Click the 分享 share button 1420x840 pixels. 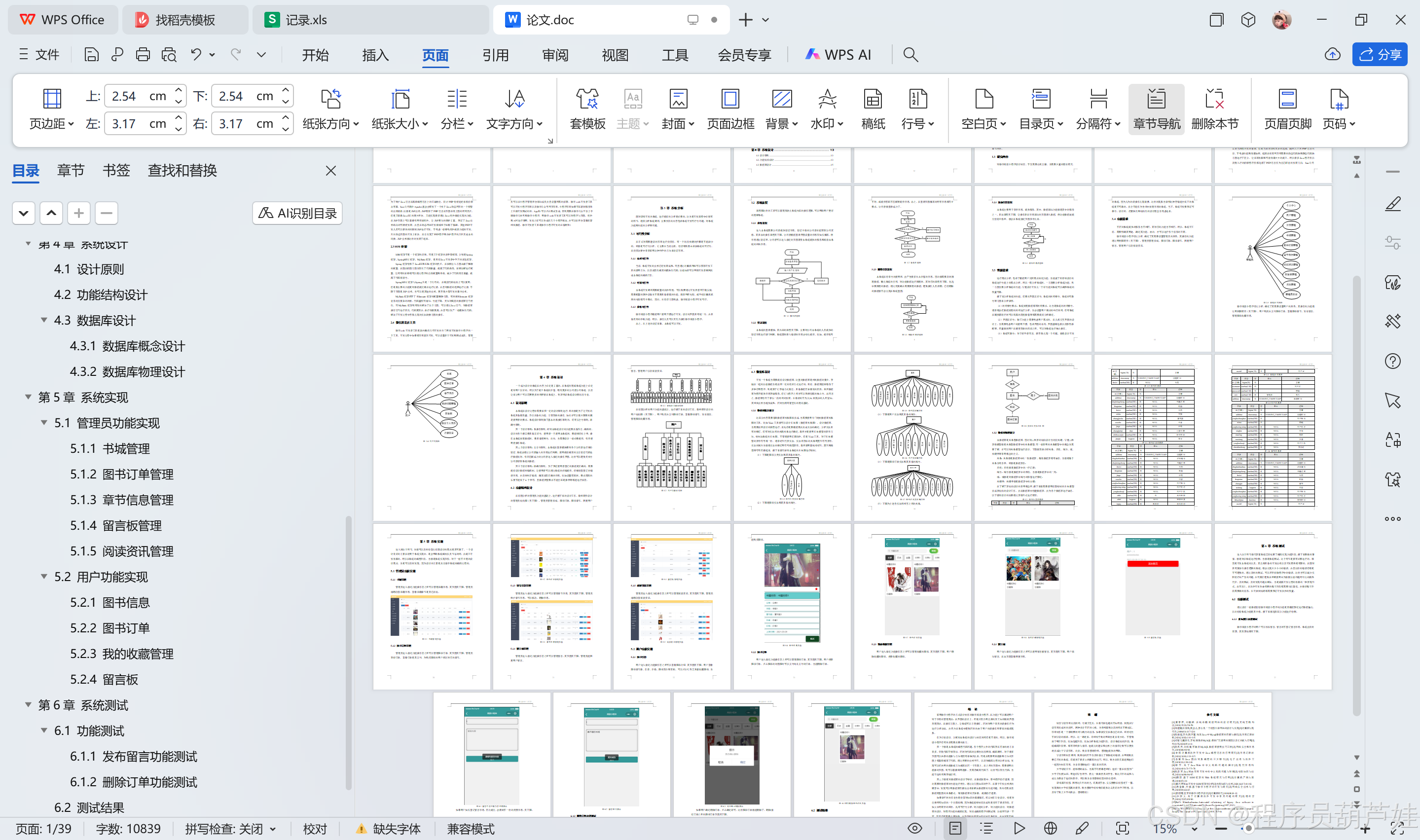pos(1380,54)
